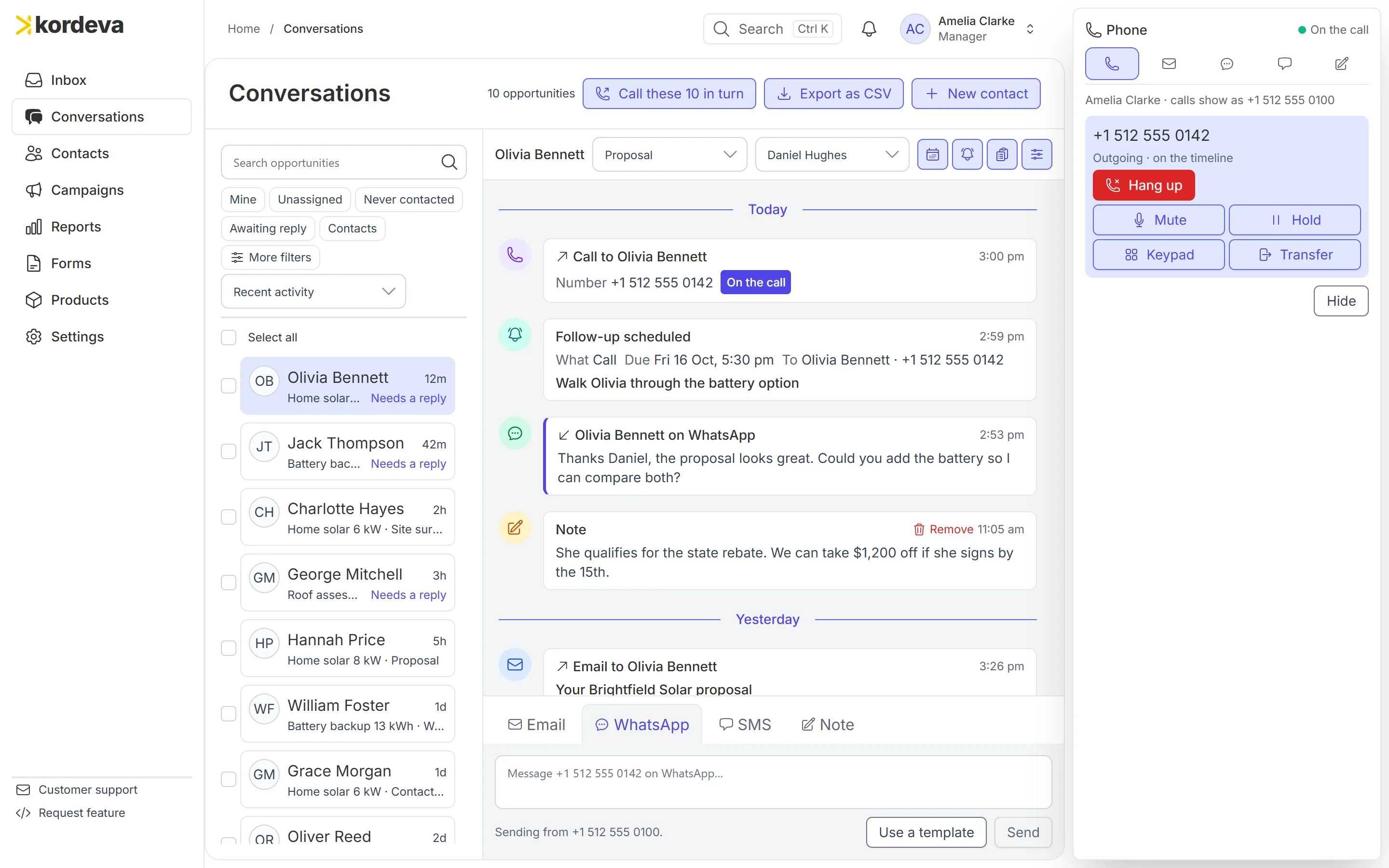Click the WhatsApp message input field

click(773, 782)
